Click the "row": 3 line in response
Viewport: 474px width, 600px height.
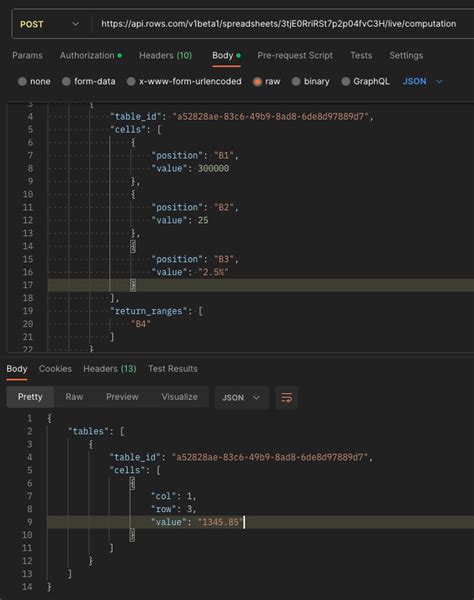coord(174,509)
